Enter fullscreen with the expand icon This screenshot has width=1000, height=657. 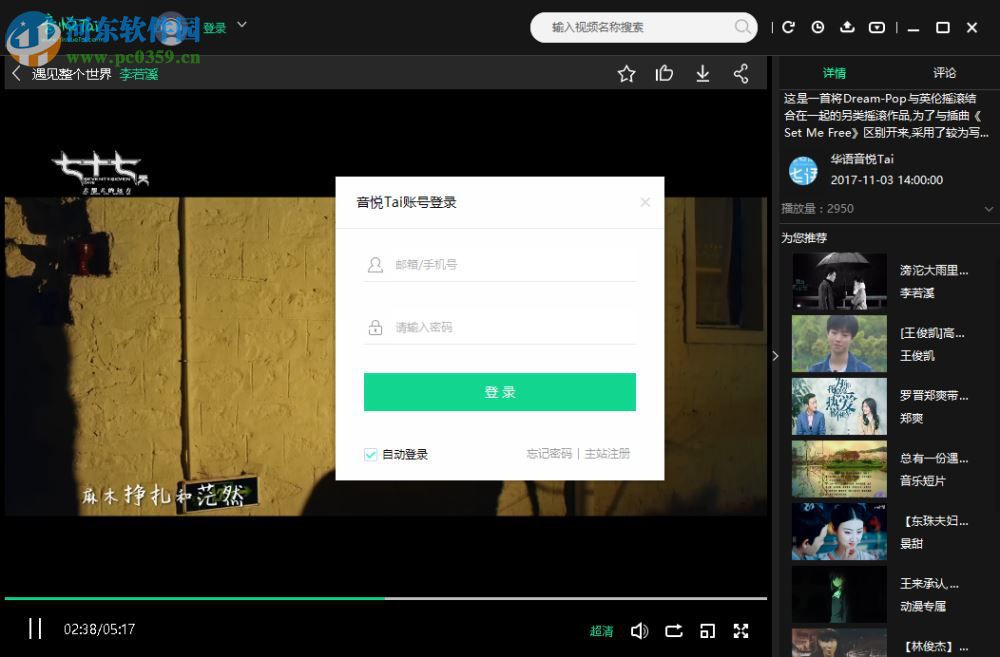point(741,631)
